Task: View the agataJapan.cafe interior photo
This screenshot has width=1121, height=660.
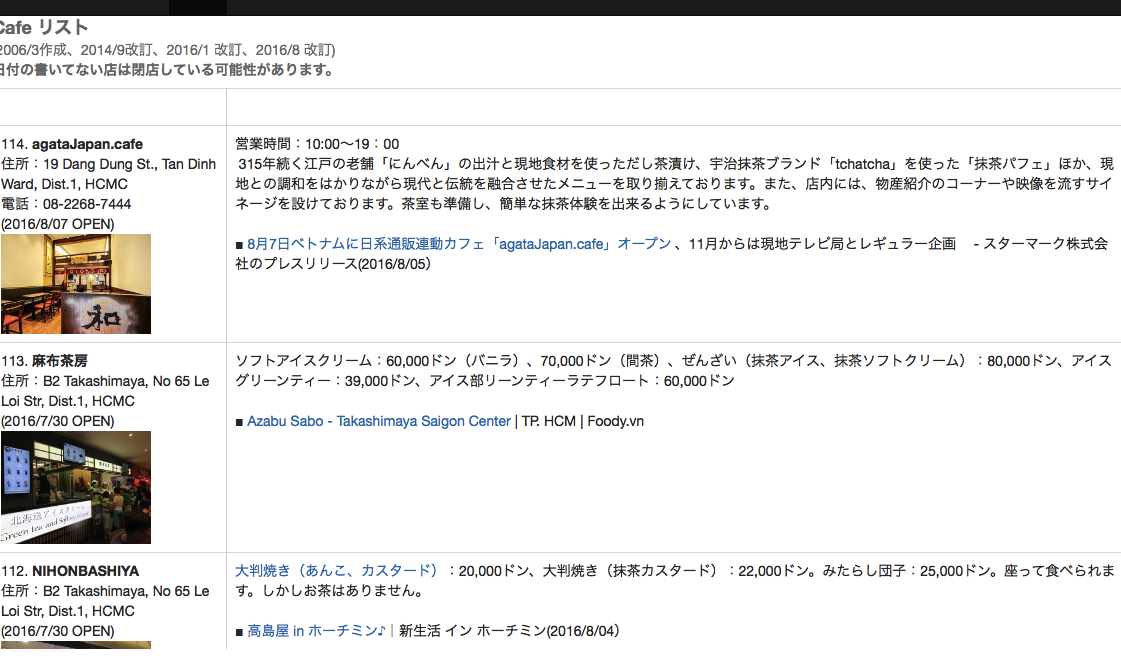Action: pyautogui.click(x=76, y=284)
